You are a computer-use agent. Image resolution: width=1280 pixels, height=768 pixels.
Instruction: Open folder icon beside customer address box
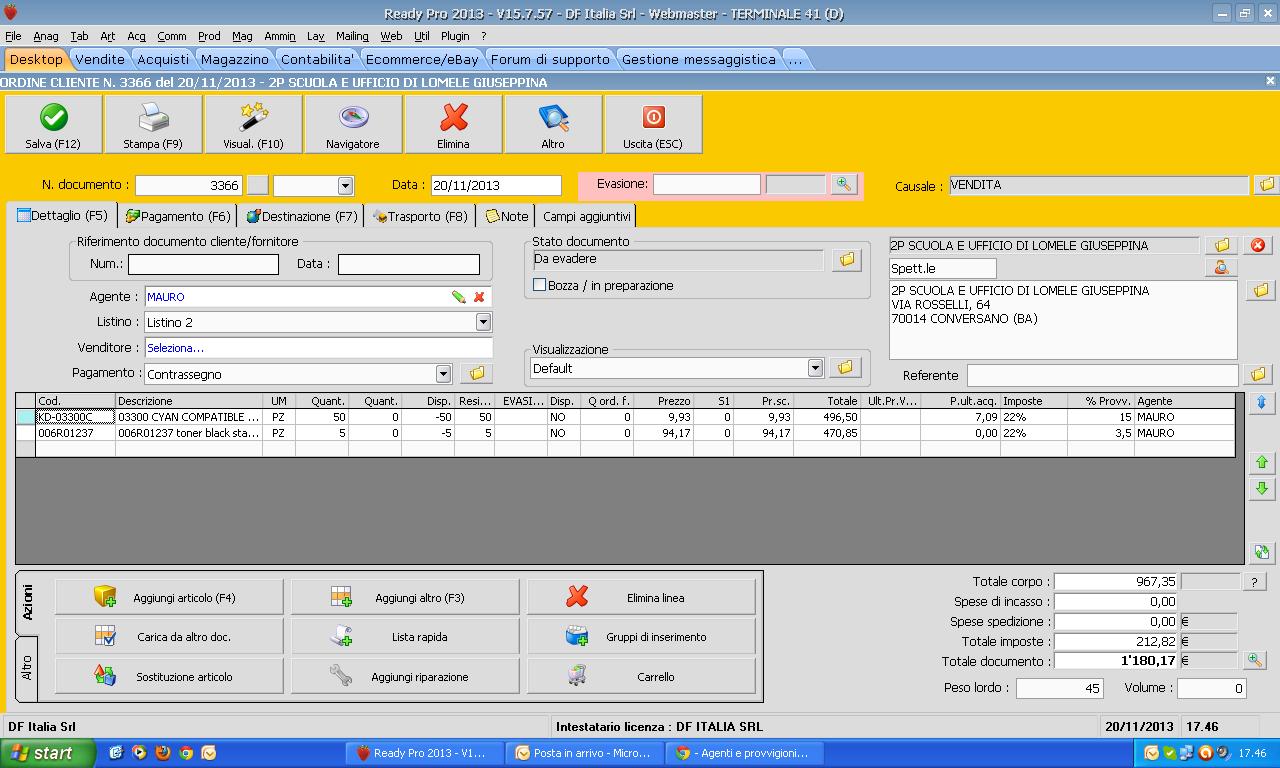point(1260,290)
